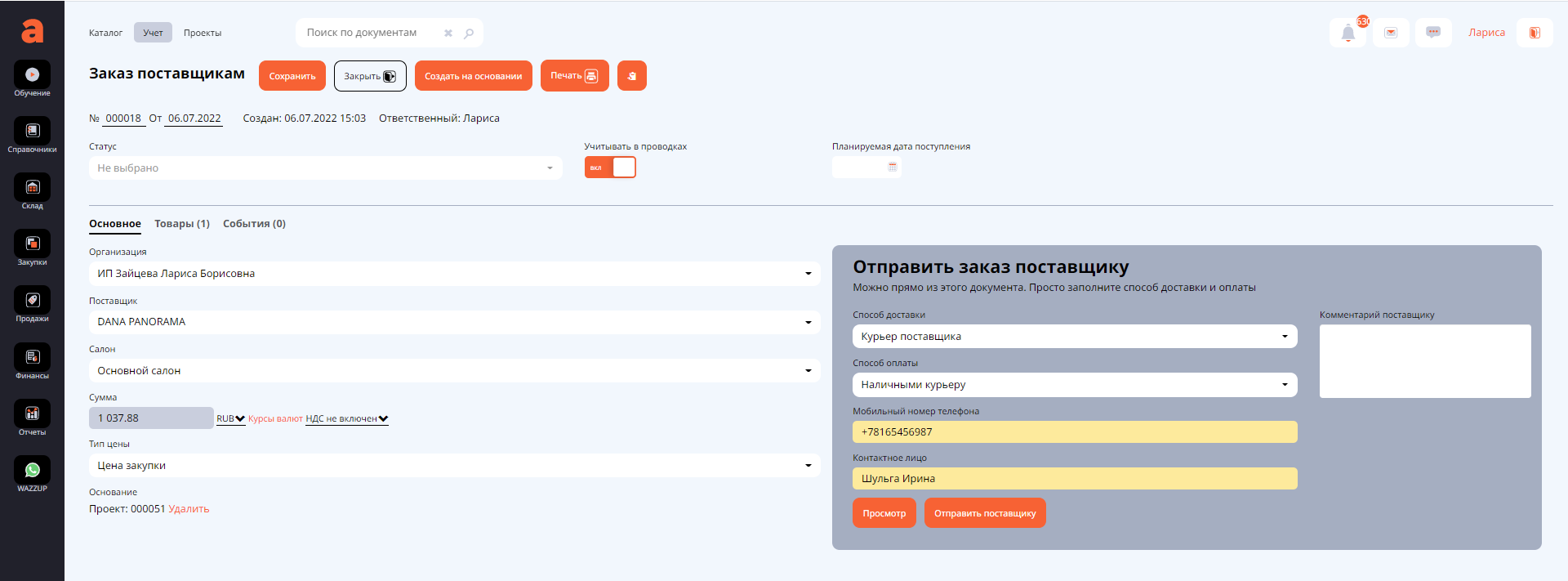This screenshot has width=1568, height=581.
Task: Toggle Учитывать в проводках switch
Action: (610, 168)
